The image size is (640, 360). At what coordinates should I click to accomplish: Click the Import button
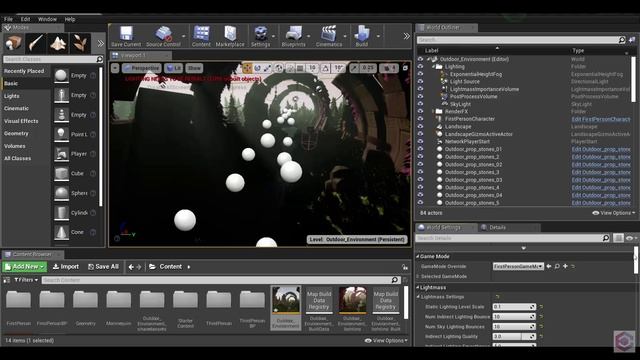point(66,267)
